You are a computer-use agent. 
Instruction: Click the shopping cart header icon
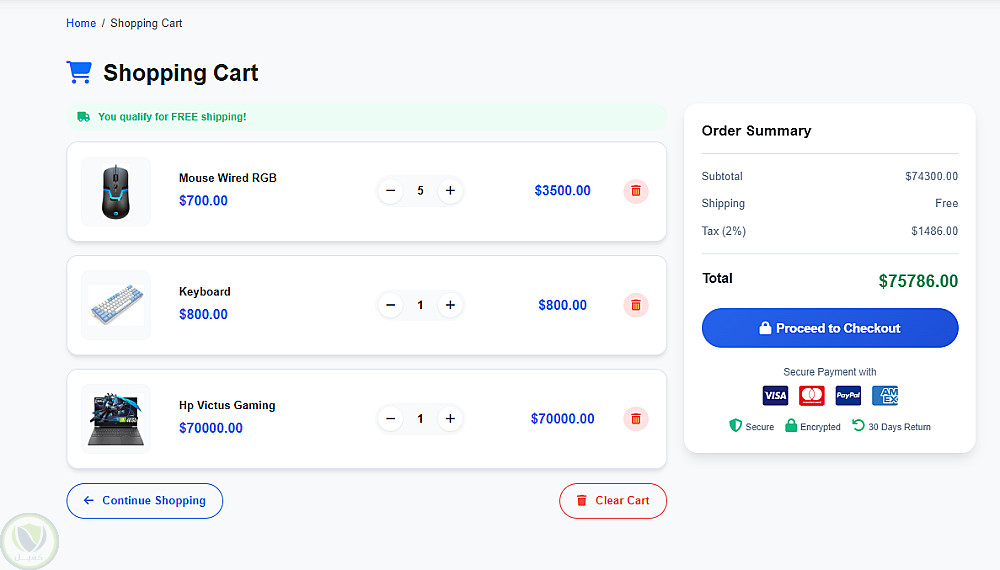[79, 72]
